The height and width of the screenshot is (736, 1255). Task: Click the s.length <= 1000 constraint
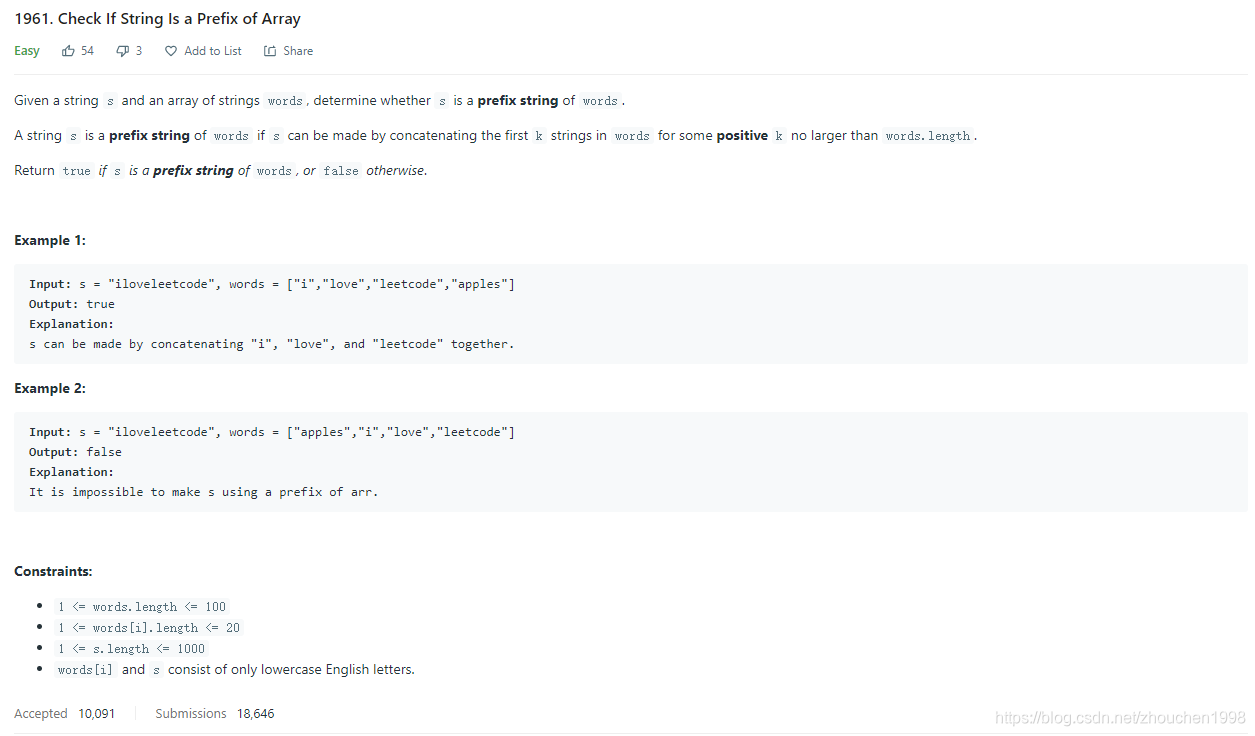click(x=131, y=649)
